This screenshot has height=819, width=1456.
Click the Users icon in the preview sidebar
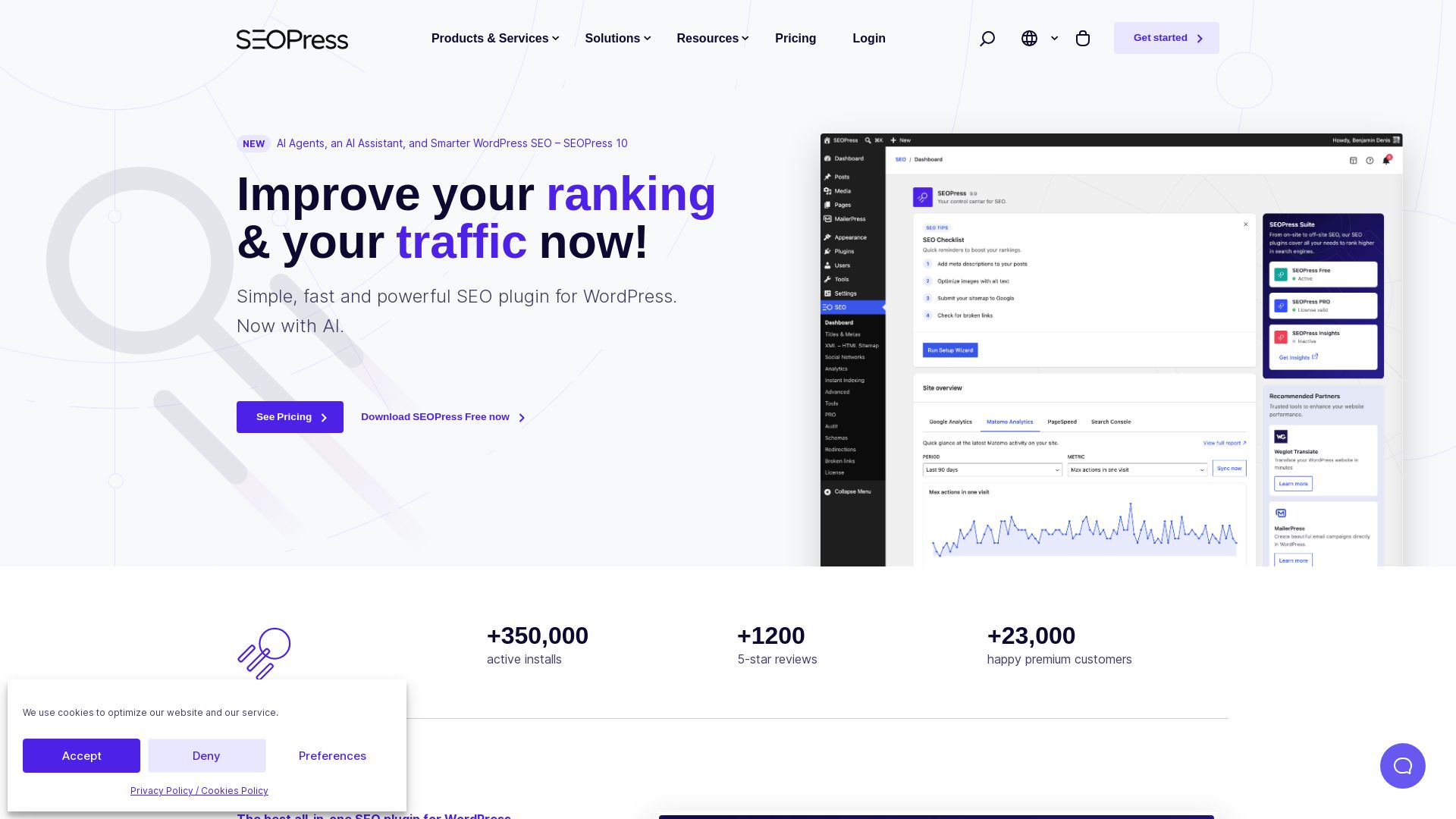[x=827, y=265]
